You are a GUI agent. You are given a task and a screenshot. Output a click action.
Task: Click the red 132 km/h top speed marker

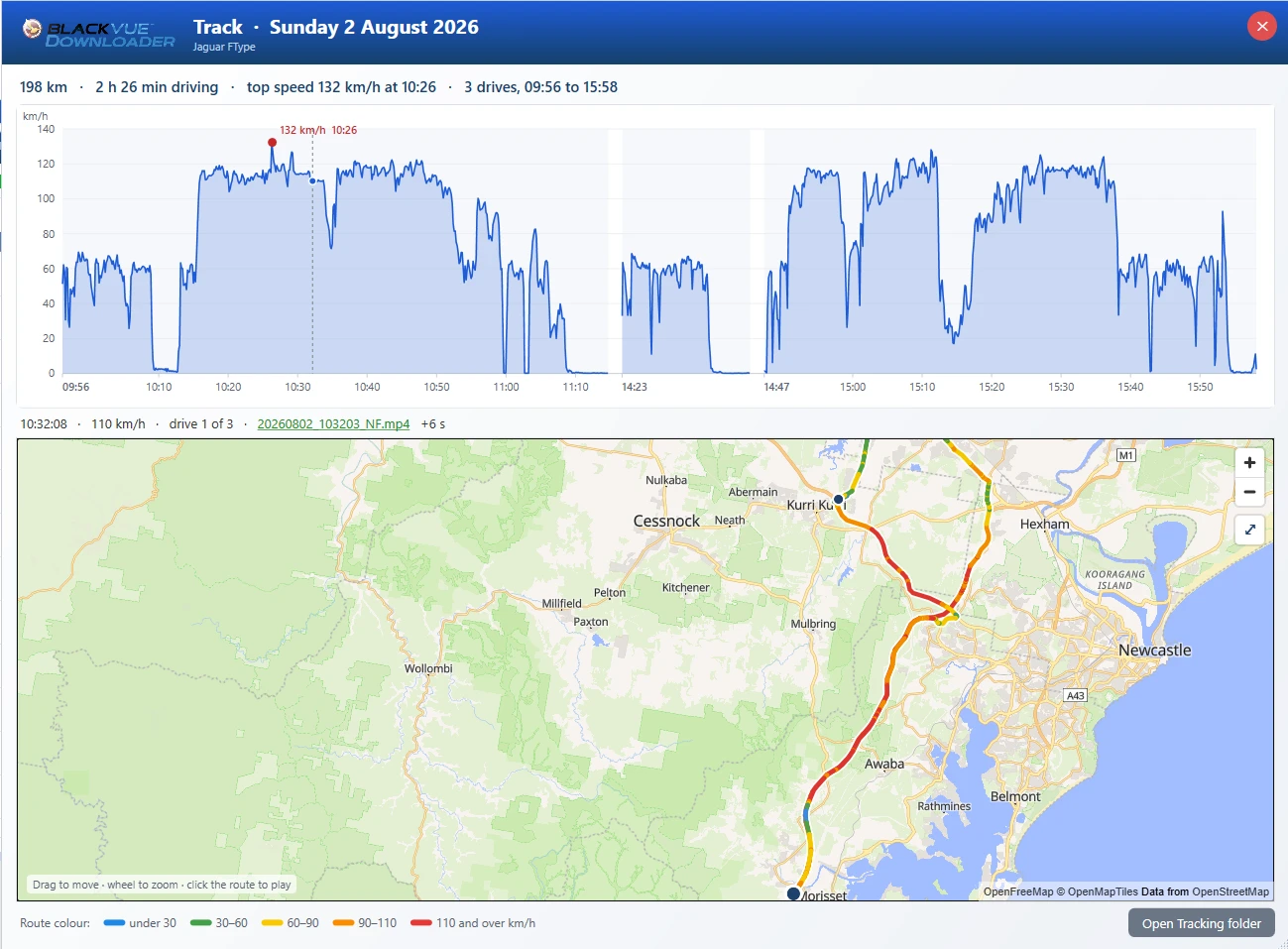pos(272,143)
